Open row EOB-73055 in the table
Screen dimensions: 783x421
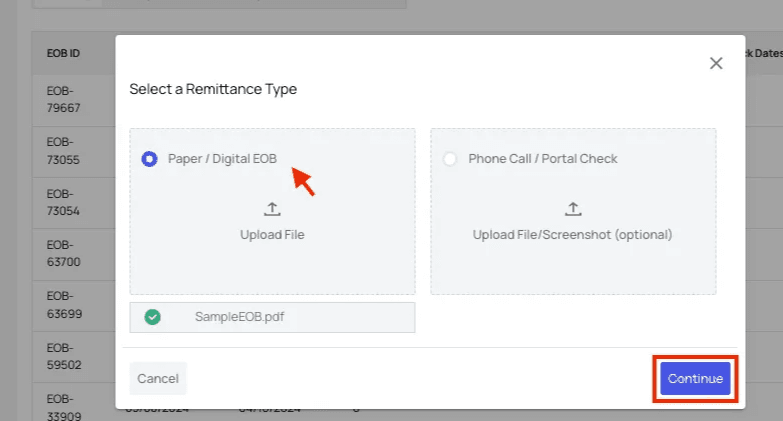coord(63,151)
